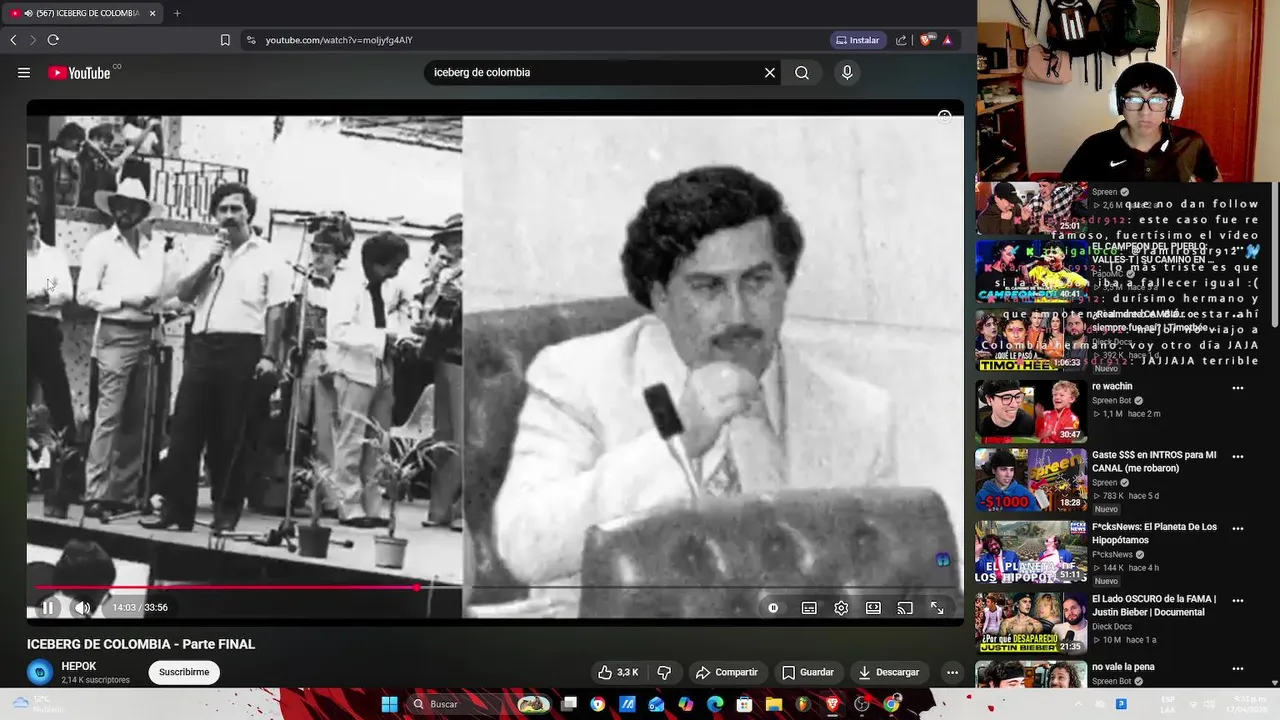
Task: Open Windows Start menu
Action: [x=389, y=704]
